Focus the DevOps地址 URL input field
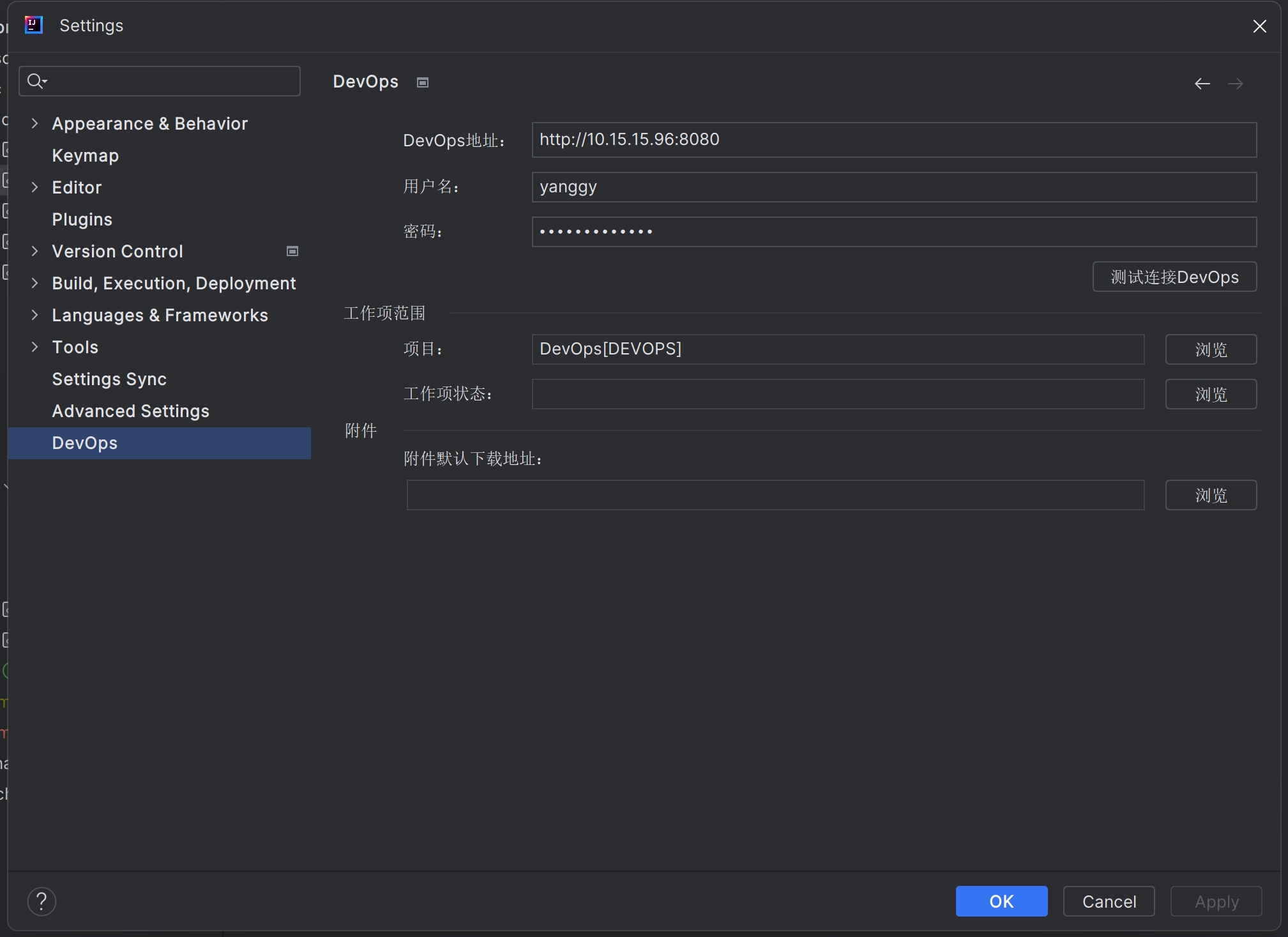Viewport: 1288px width, 937px height. click(x=893, y=140)
